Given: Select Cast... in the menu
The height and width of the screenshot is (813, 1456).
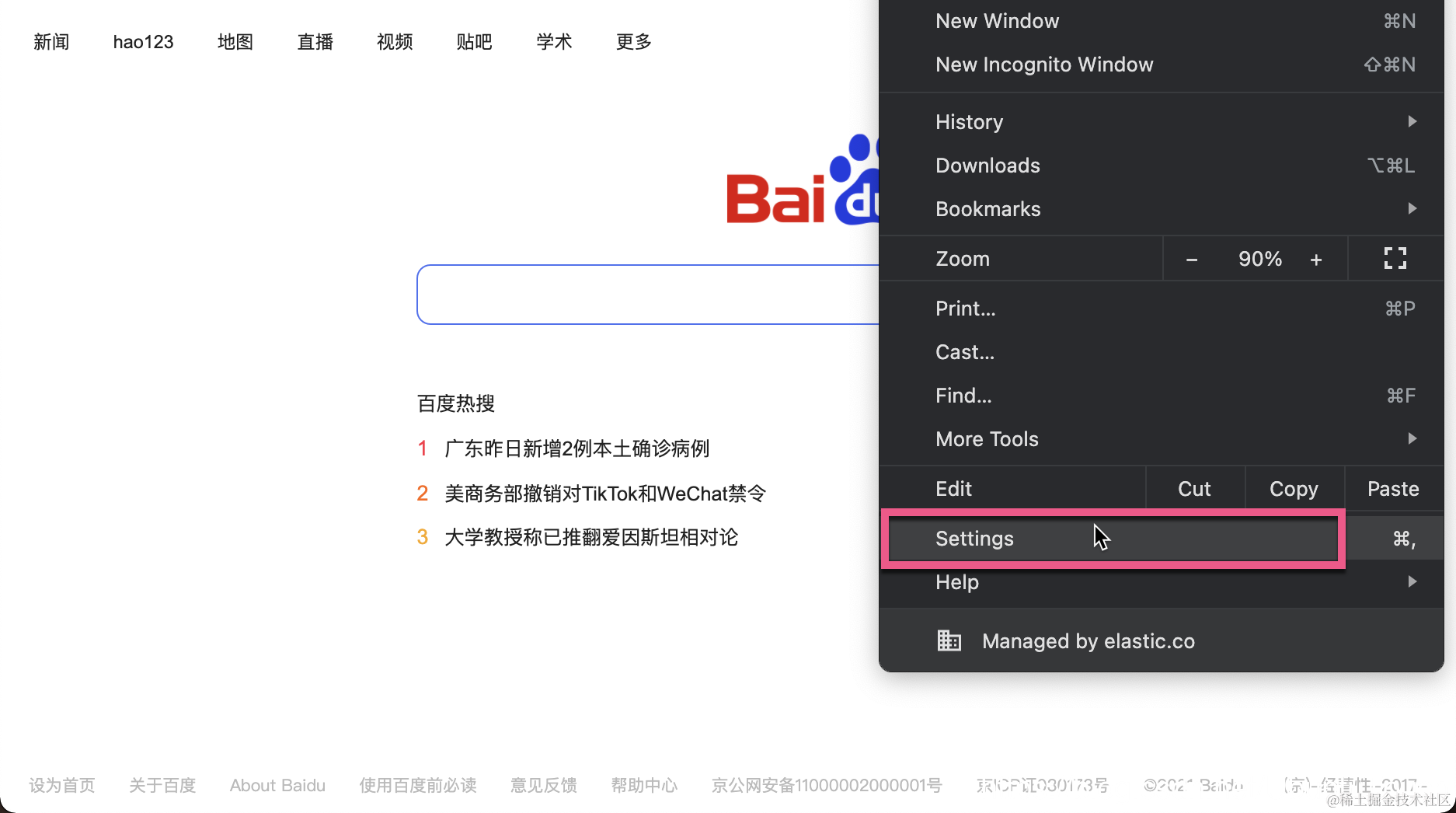Looking at the screenshot, I should point(1162,352).
